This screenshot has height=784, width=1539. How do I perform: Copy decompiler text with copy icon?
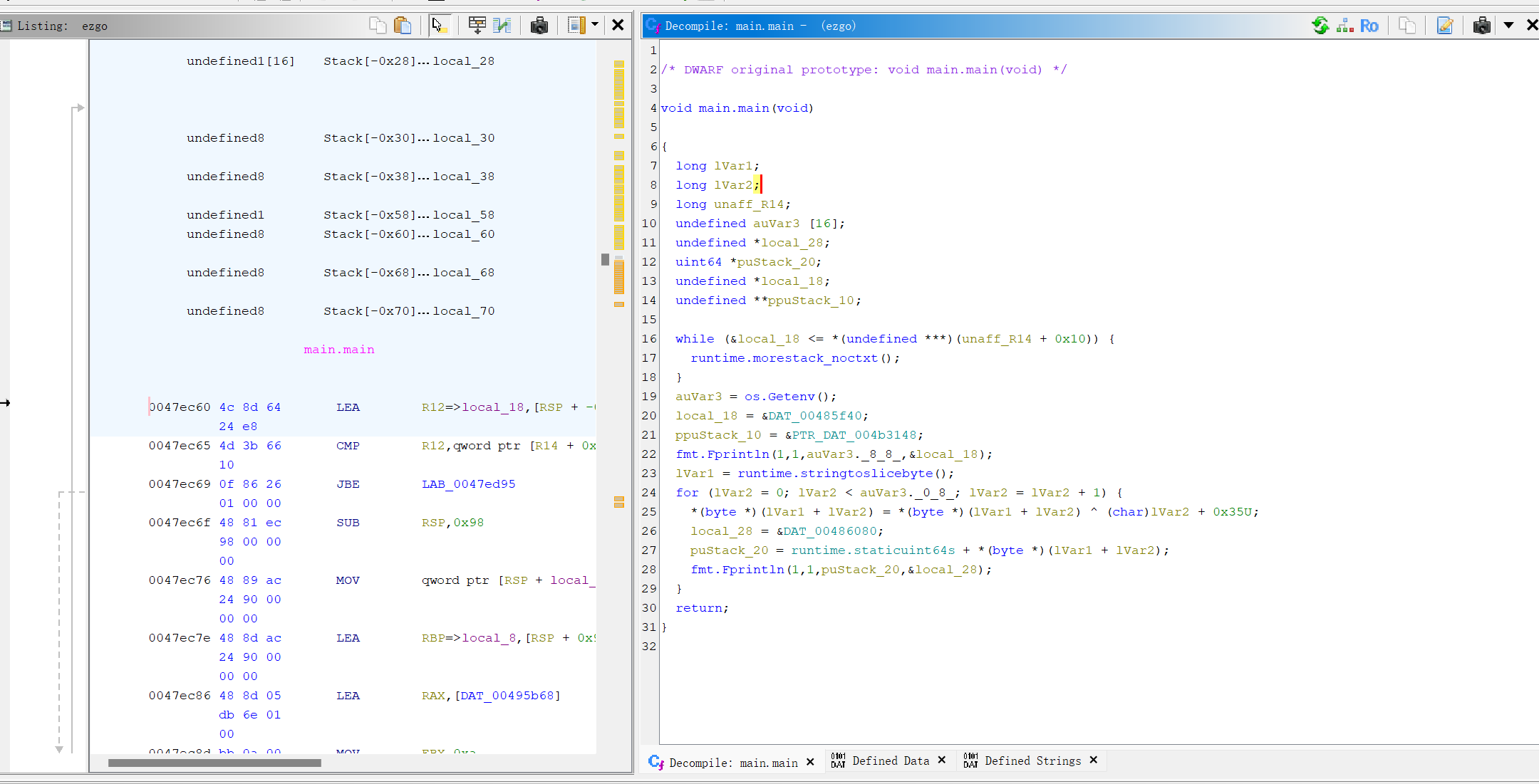(1407, 26)
